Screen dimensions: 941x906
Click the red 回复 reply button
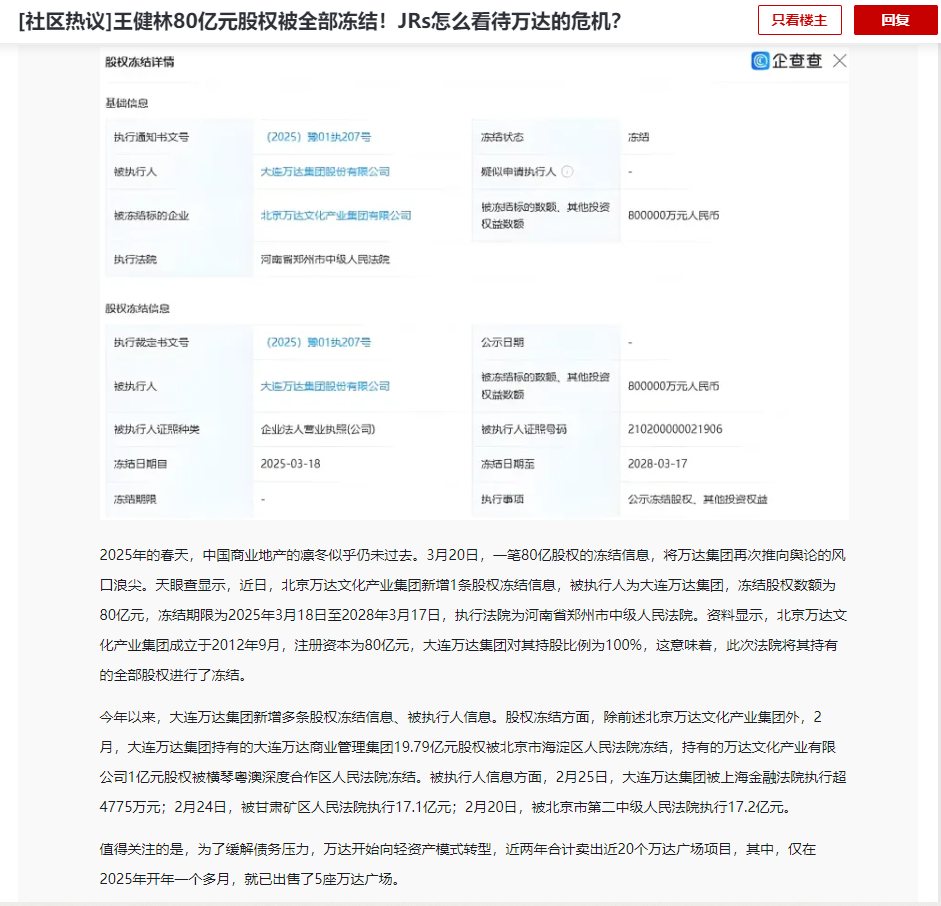(895, 19)
